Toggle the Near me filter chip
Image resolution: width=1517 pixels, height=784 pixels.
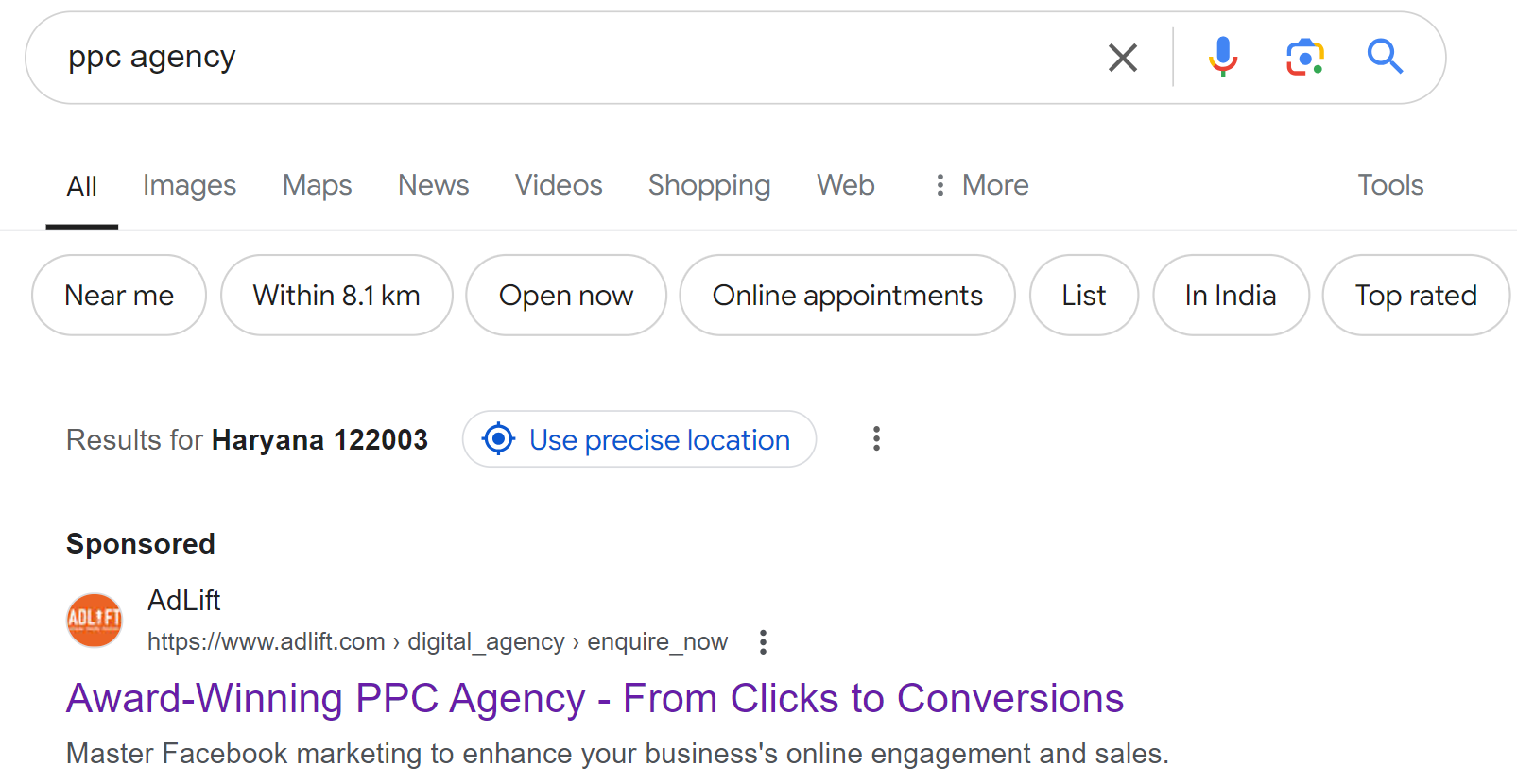[119, 296]
